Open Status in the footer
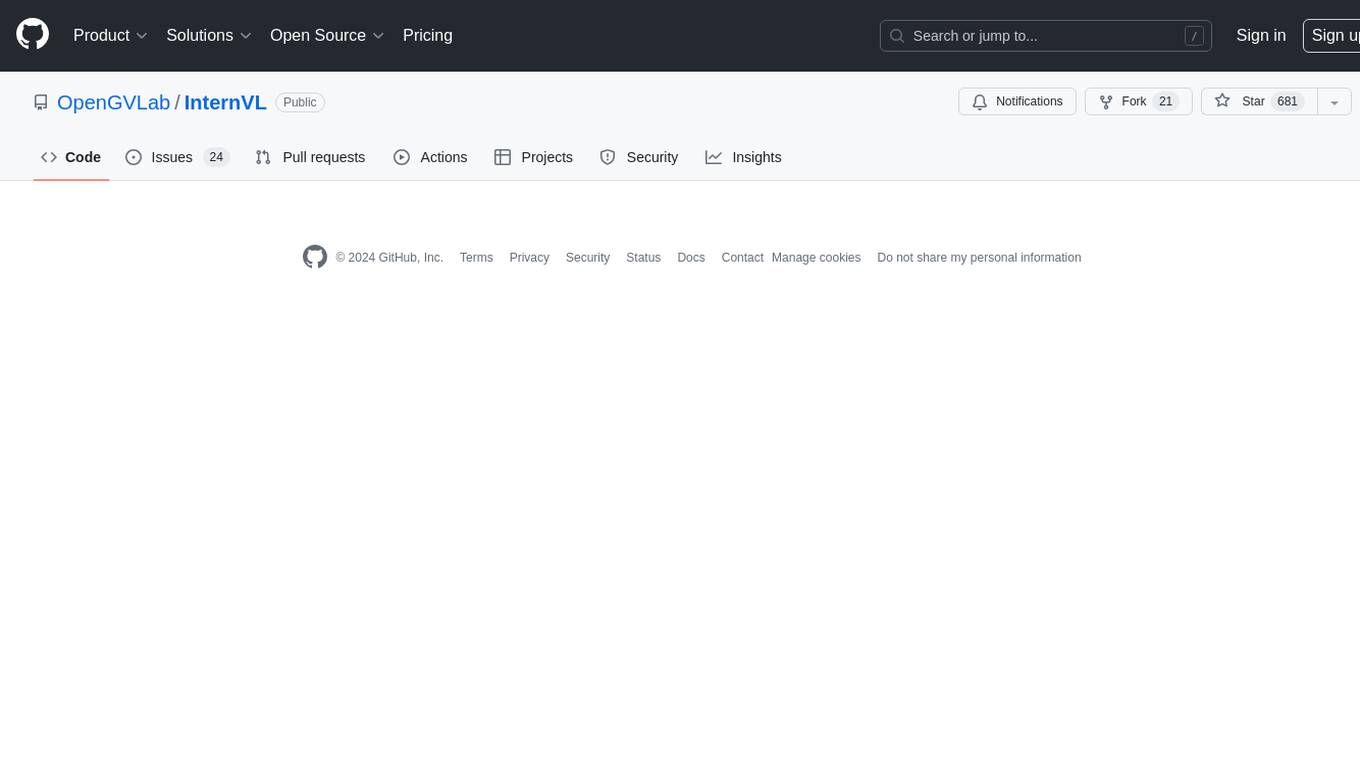 point(643,258)
